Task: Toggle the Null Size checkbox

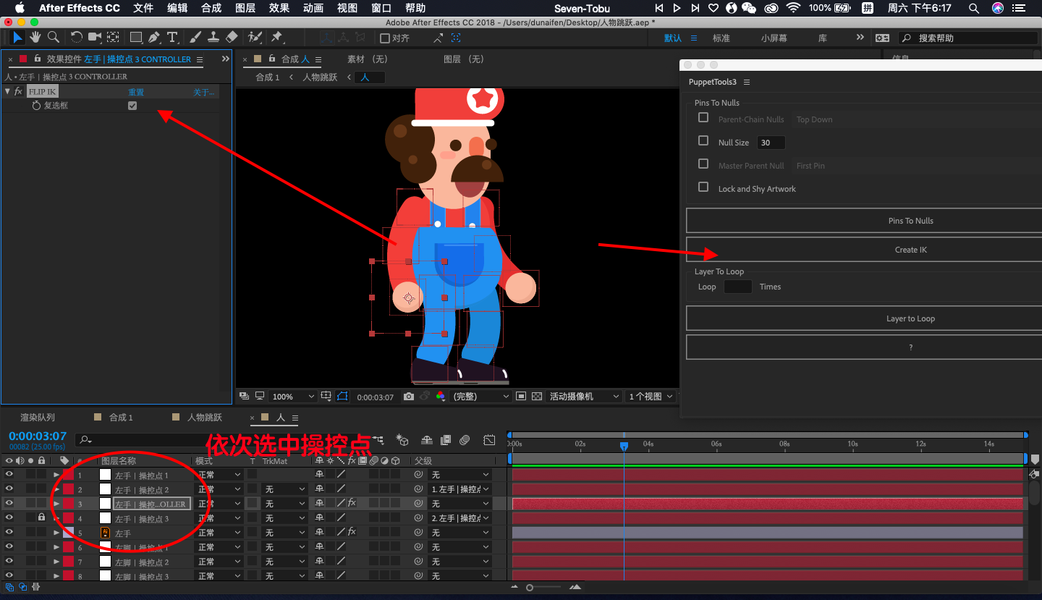Action: coord(703,141)
